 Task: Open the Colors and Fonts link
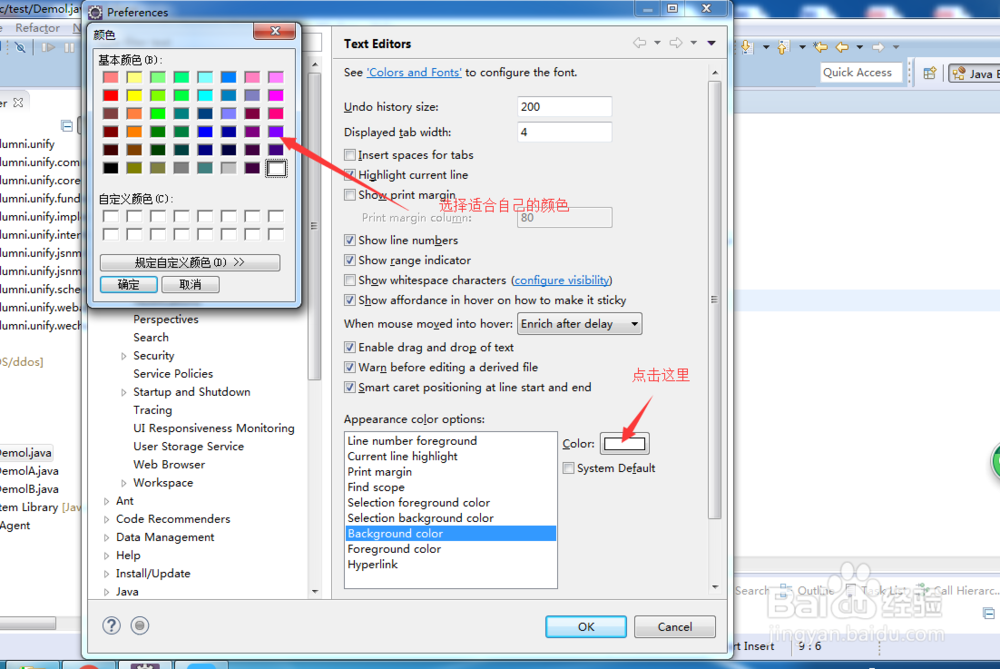(414, 72)
